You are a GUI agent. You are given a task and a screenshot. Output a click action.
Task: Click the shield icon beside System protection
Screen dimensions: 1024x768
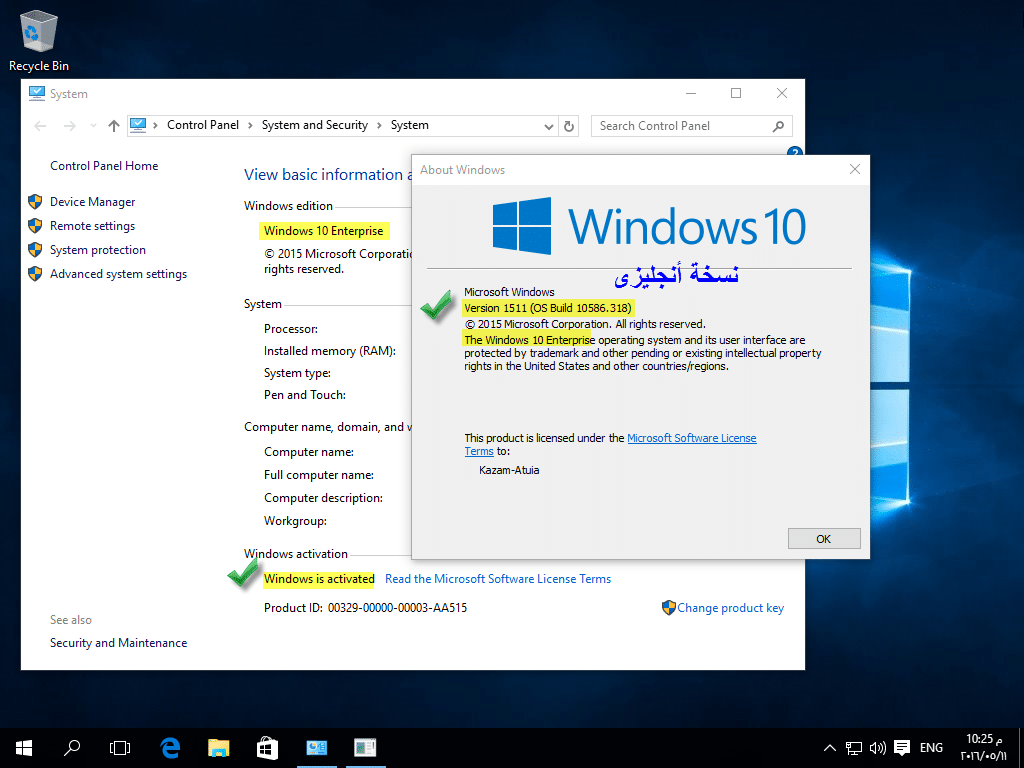point(35,250)
